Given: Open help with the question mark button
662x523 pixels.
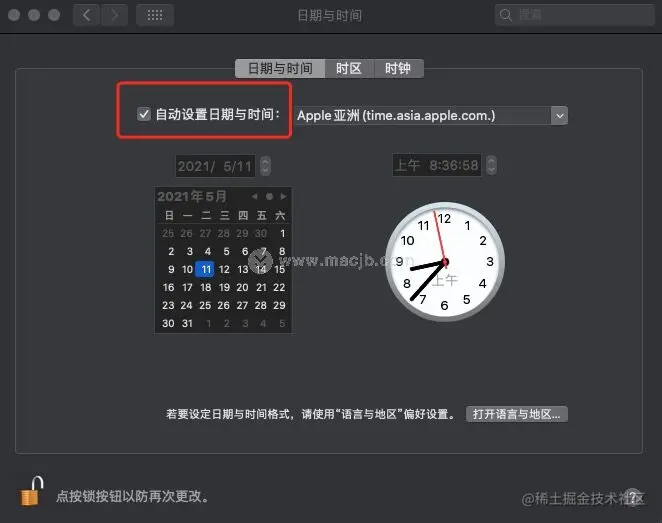Looking at the screenshot, I should coord(632,496).
